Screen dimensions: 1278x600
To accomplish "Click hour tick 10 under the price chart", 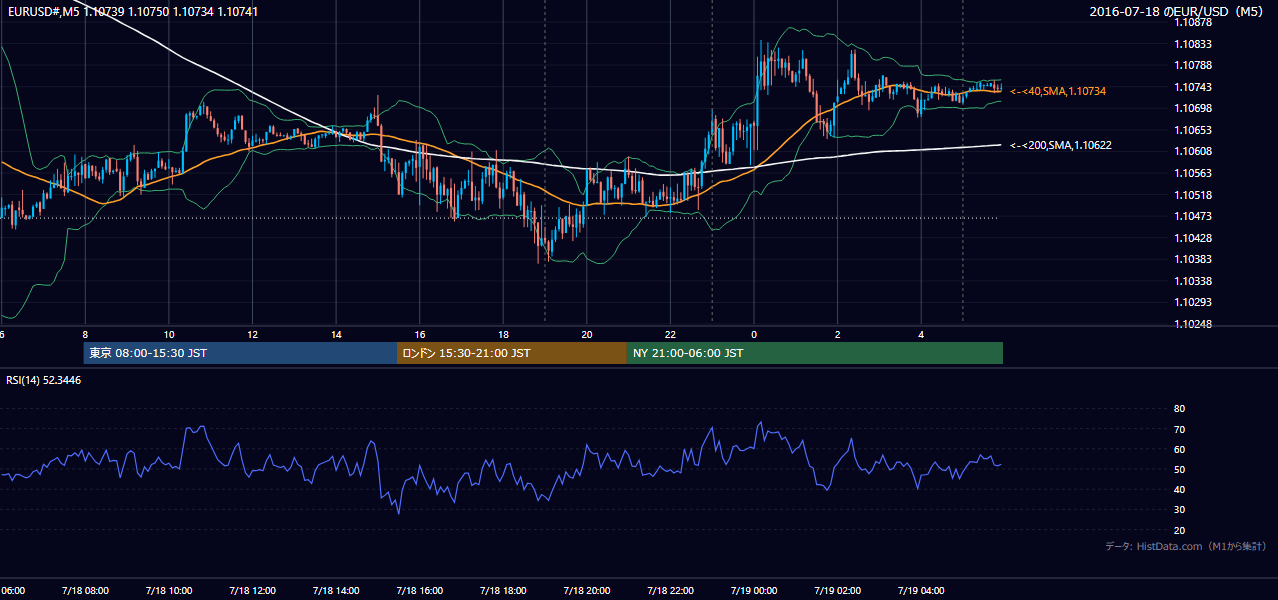I will [x=169, y=334].
